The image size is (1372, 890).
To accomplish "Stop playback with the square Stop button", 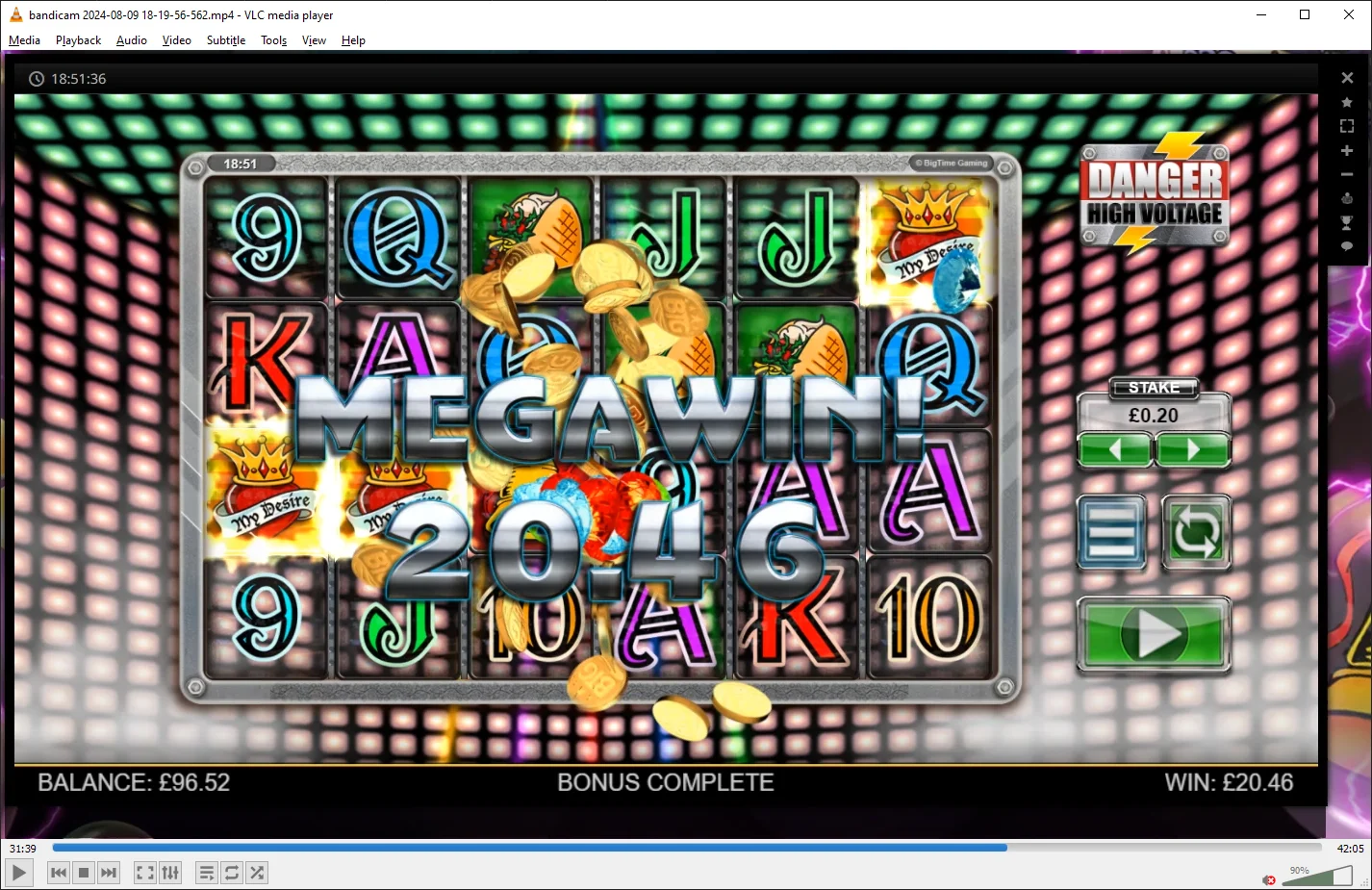I will (84, 873).
